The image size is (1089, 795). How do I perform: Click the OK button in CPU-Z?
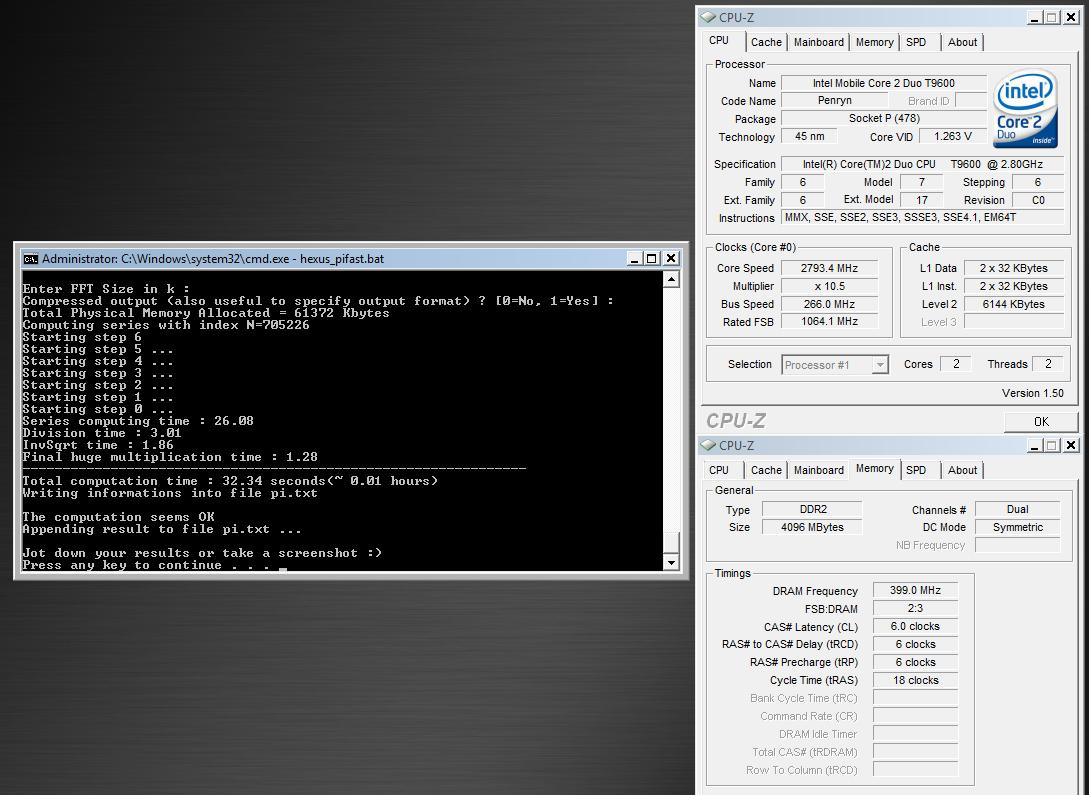(1041, 421)
